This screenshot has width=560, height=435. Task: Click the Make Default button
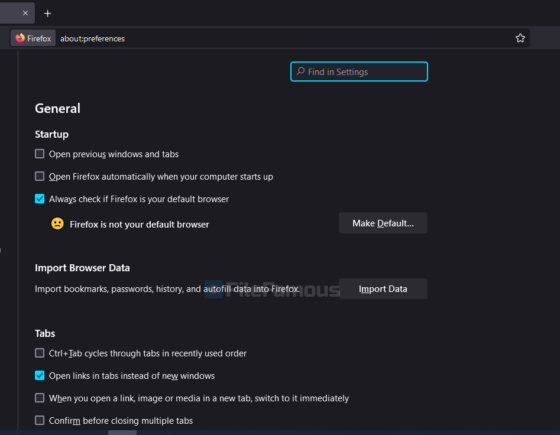click(x=383, y=223)
